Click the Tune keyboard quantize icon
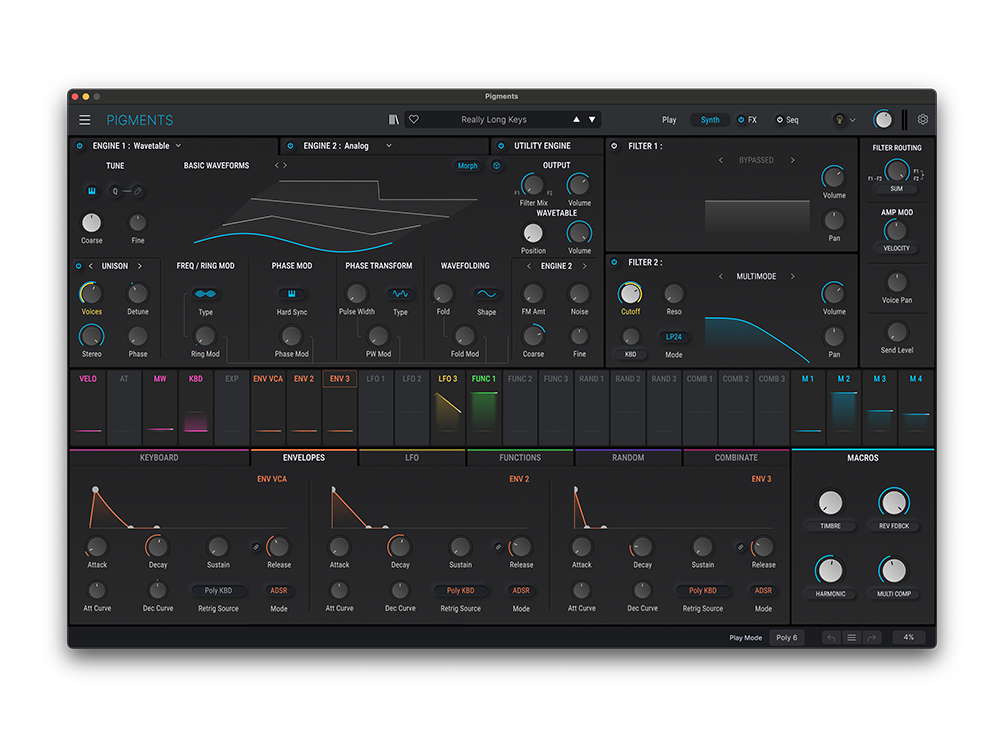 pyautogui.click(x=92, y=191)
